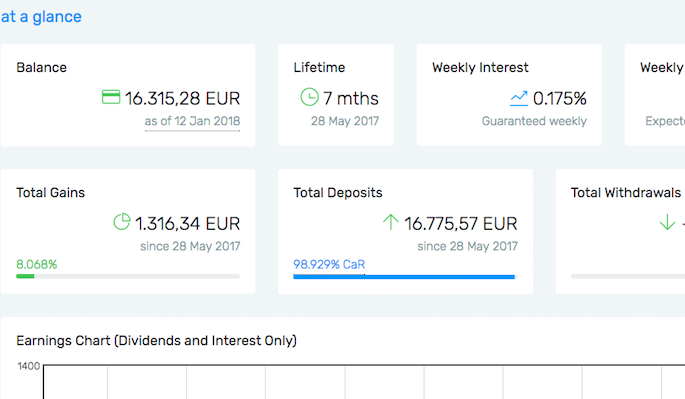The height and width of the screenshot is (399, 685).
Task: Click 'since 28 May 2017' under Total Gains
Action: coord(190,246)
